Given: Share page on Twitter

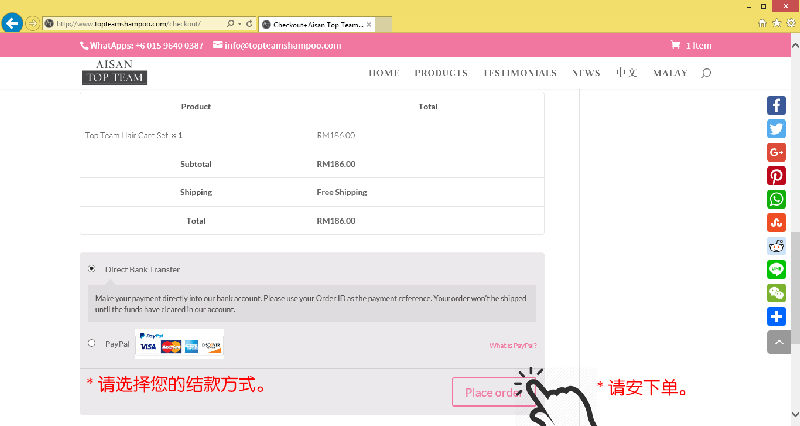Looking at the screenshot, I should click(x=776, y=129).
